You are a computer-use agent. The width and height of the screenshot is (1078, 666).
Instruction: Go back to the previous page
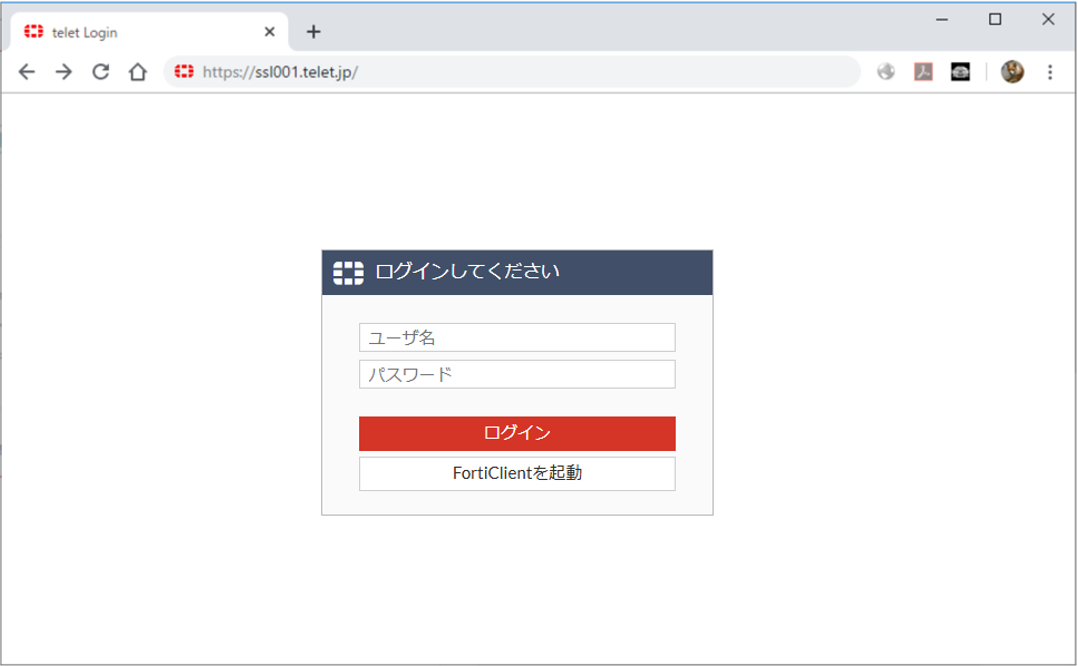(26, 71)
